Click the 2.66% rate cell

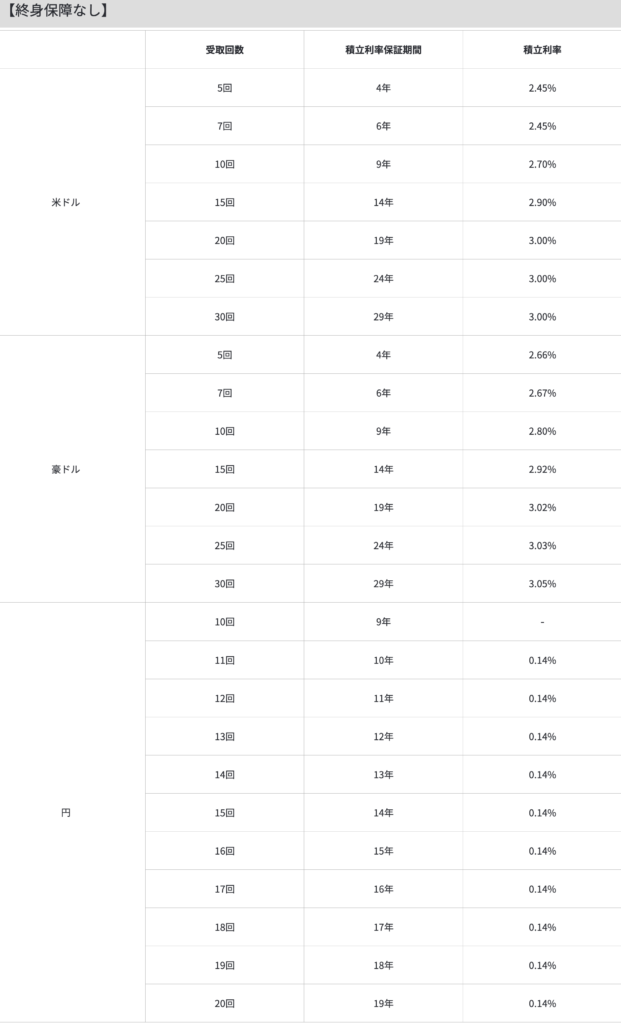(x=541, y=355)
